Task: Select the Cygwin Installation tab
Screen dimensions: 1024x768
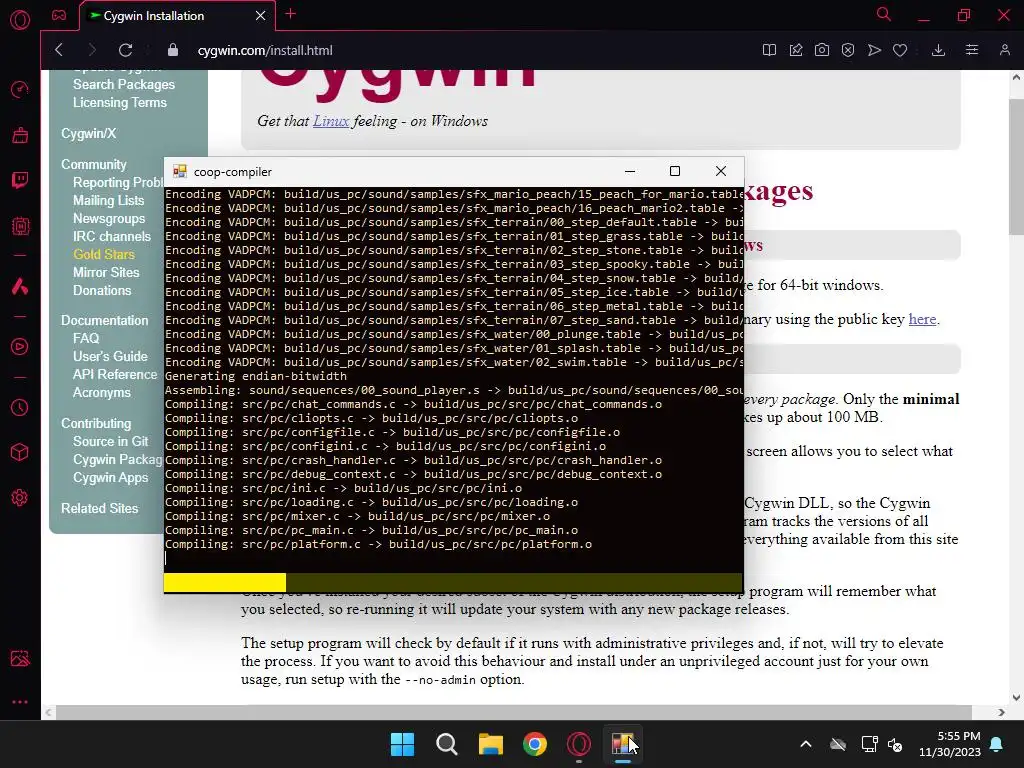Action: (177, 16)
